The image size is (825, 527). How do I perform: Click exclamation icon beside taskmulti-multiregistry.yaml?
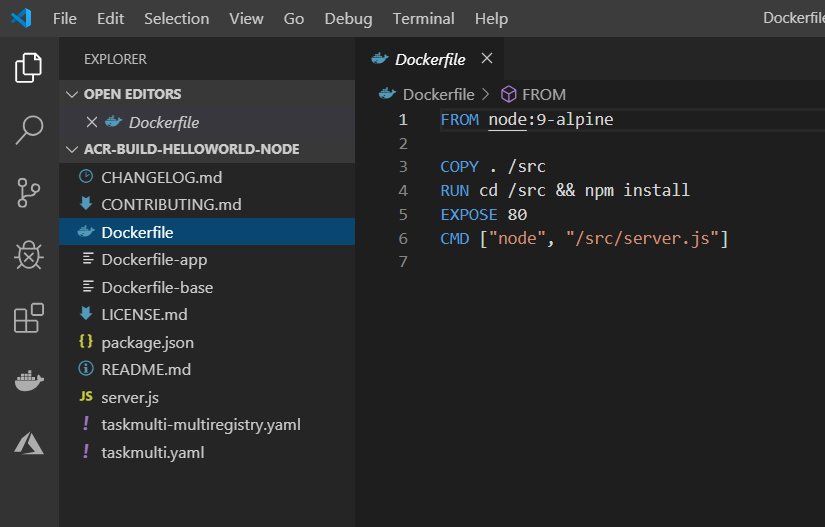click(86, 423)
